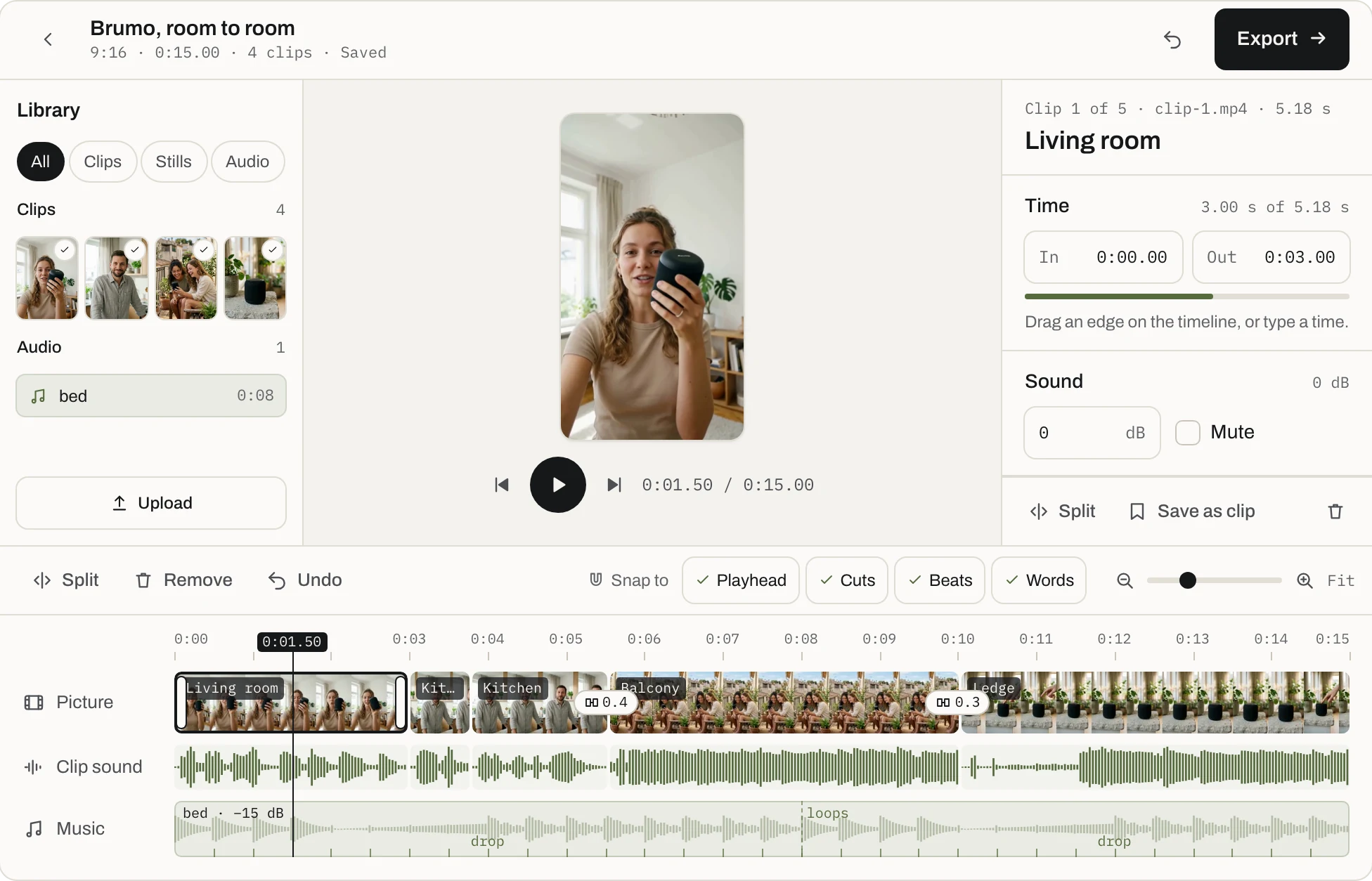The width and height of the screenshot is (1372, 881).
Task: Select the balcony group clip thumbnail
Action: click(x=186, y=278)
